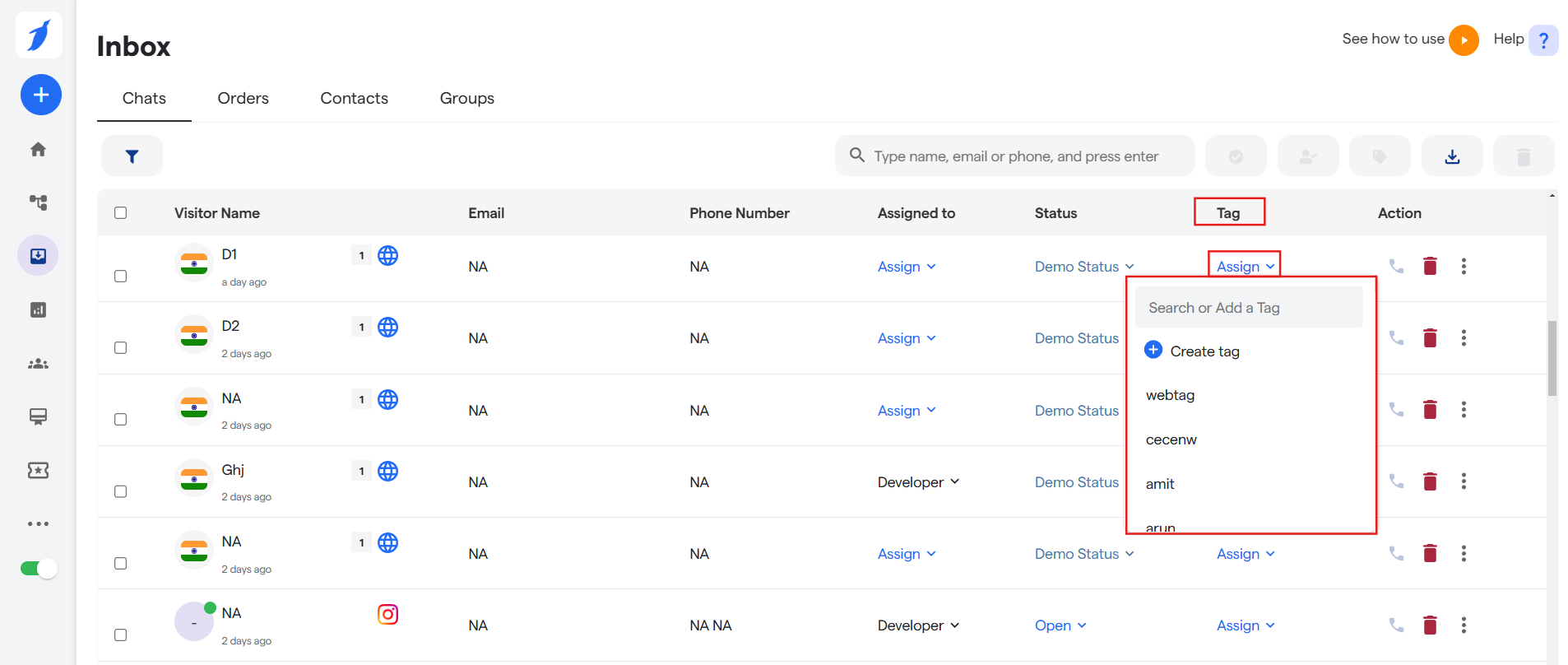Tick the checkbox for the Ghj chat

click(x=121, y=491)
